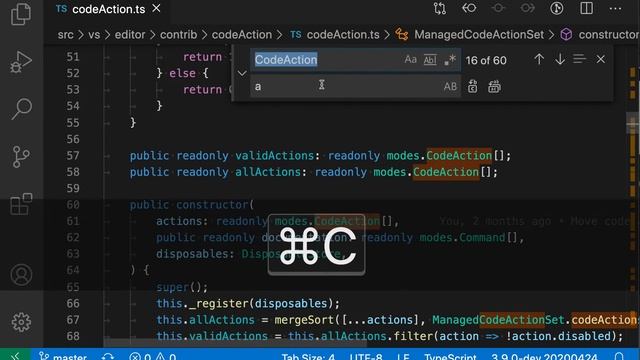Change end of line sequence 'LF'
This screenshot has height=360, width=640.
tap(403, 356)
